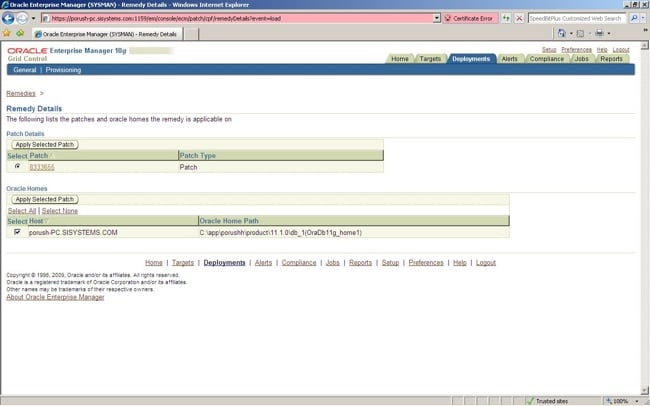Click the Certificate Error warning

click(470, 18)
